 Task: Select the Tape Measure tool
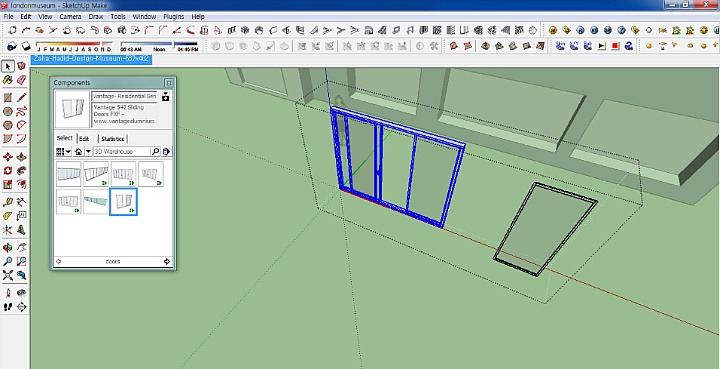pyautogui.click(x=8, y=202)
